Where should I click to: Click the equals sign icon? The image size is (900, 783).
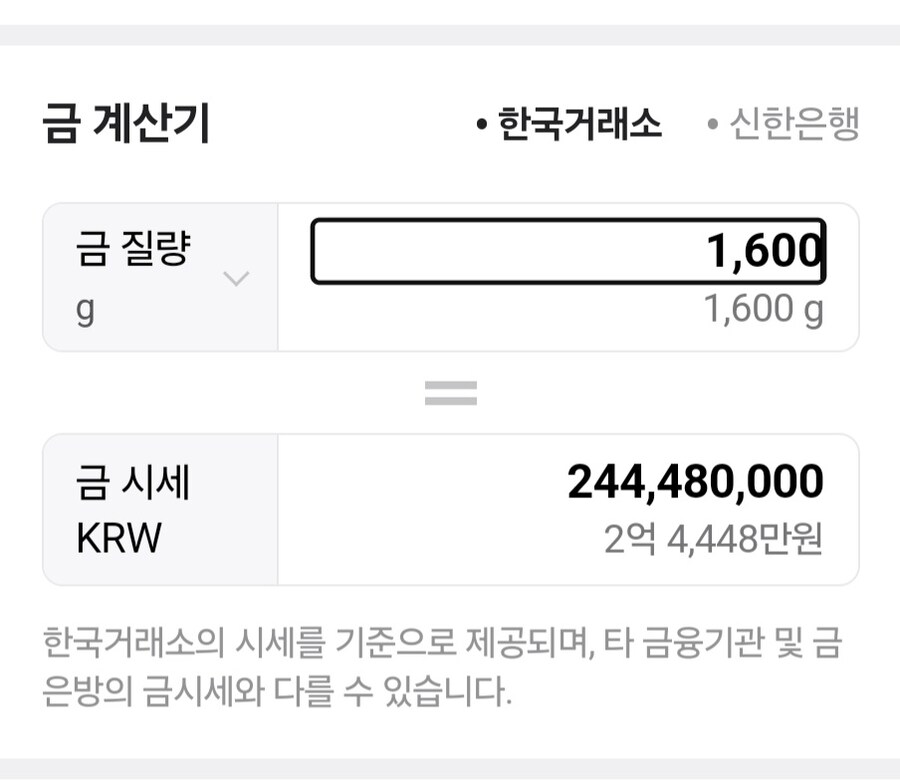[x=450, y=392]
